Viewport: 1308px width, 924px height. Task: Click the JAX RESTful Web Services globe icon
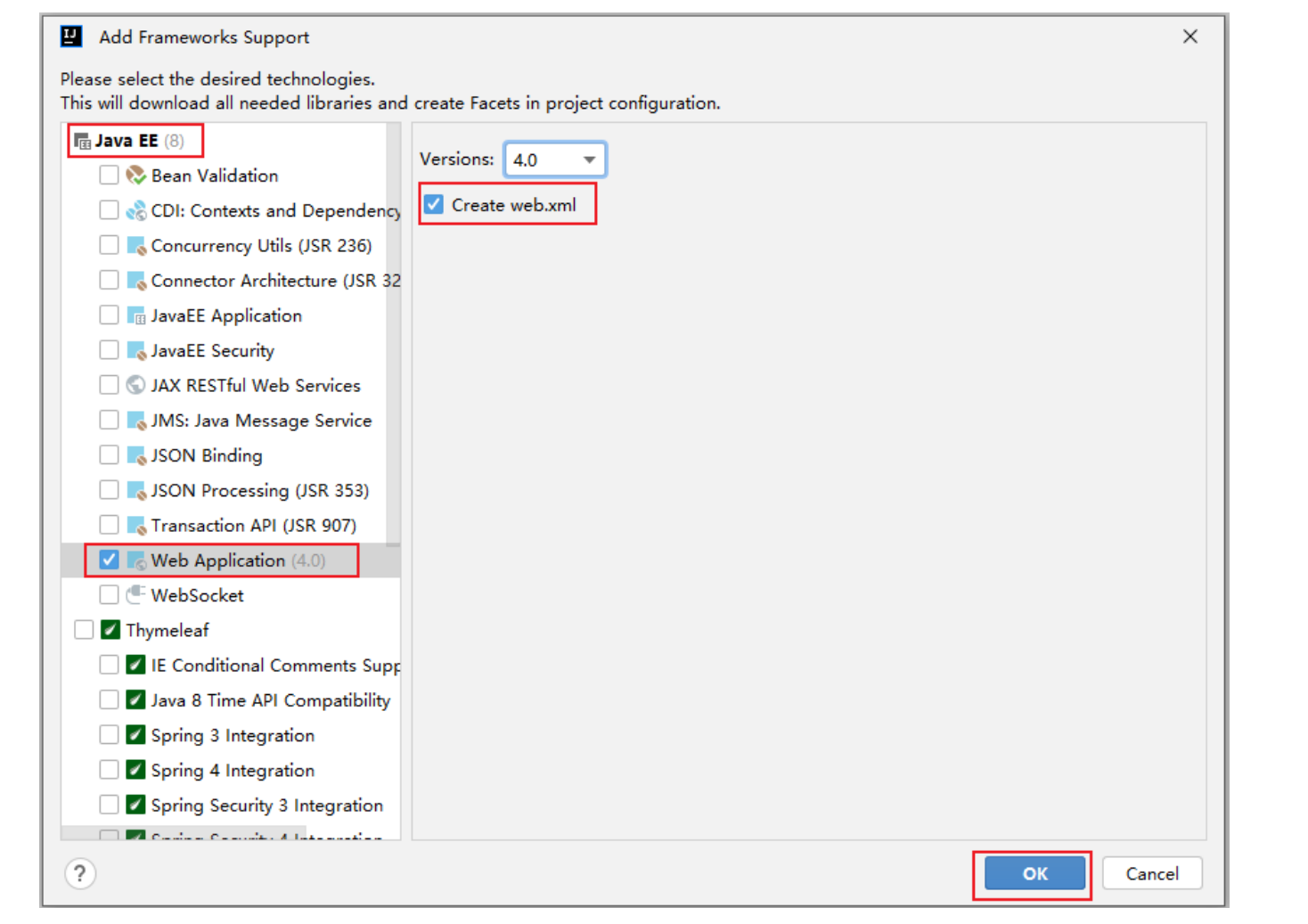[x=136, y=385]
